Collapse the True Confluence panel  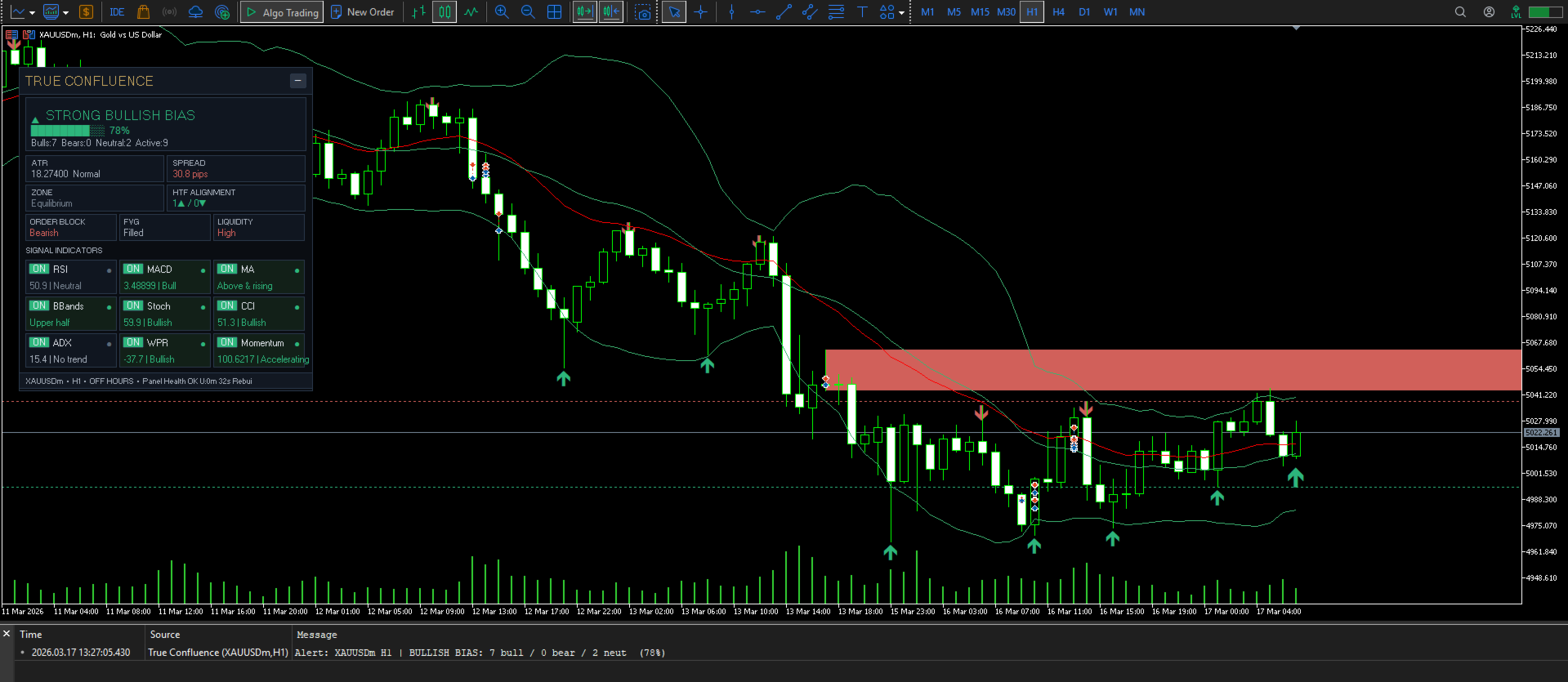pyautogui.click(x=298, y=81)
